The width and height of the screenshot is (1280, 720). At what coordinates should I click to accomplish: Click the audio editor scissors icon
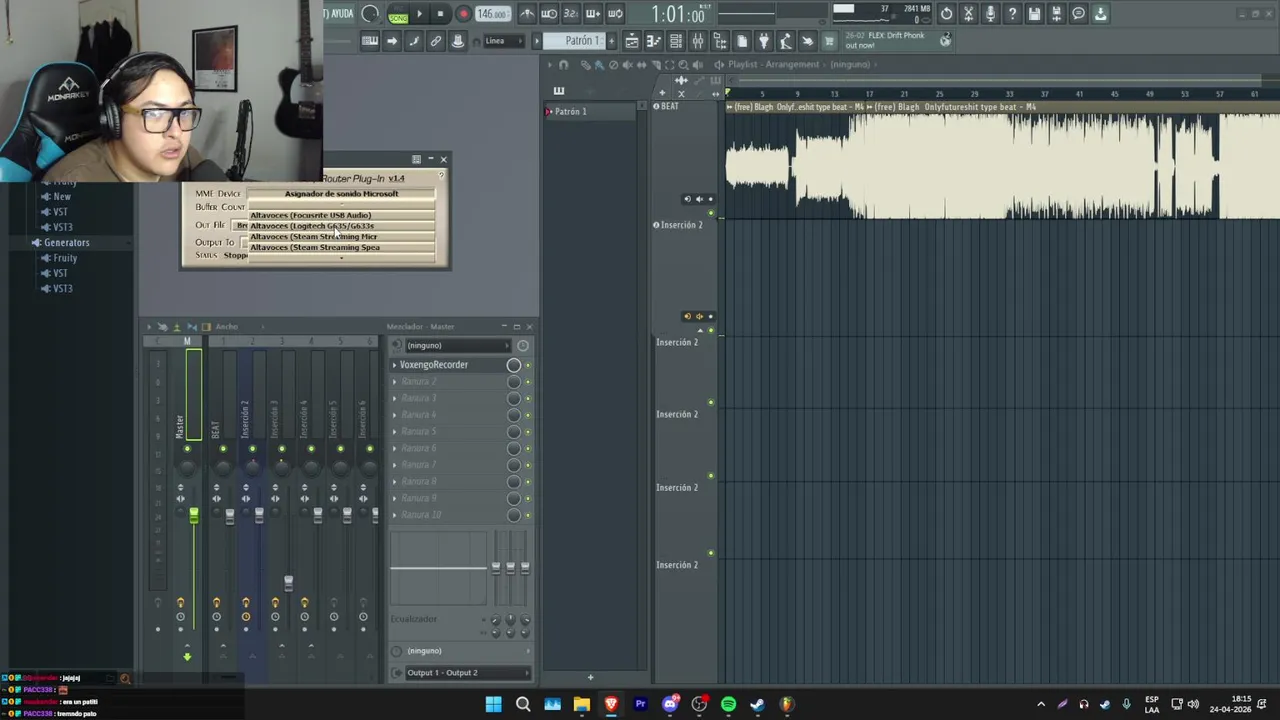click(968, 14)
